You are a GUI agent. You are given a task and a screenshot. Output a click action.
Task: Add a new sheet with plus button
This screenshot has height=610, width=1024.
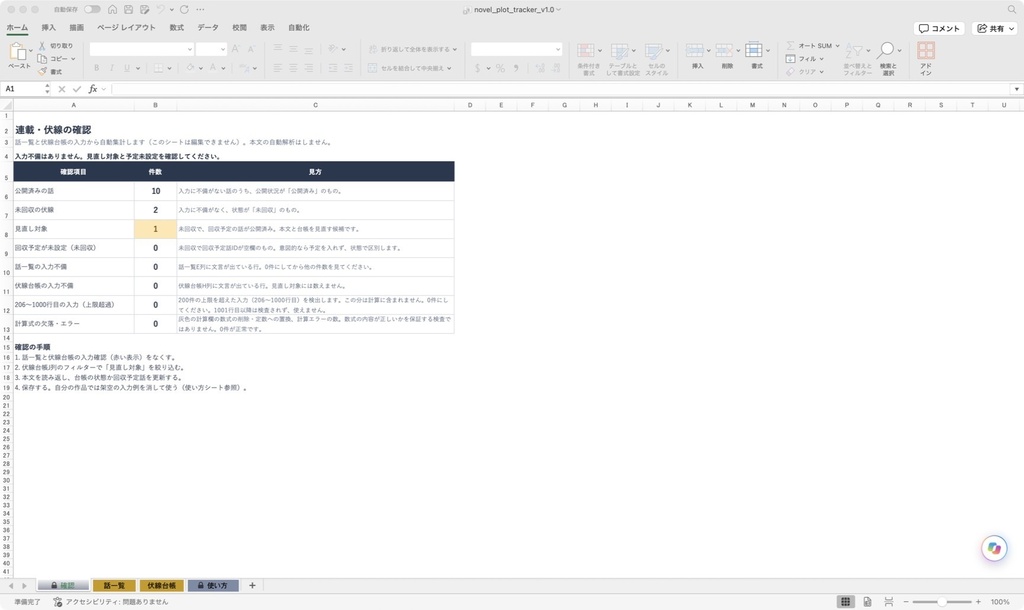pos(252,585)
